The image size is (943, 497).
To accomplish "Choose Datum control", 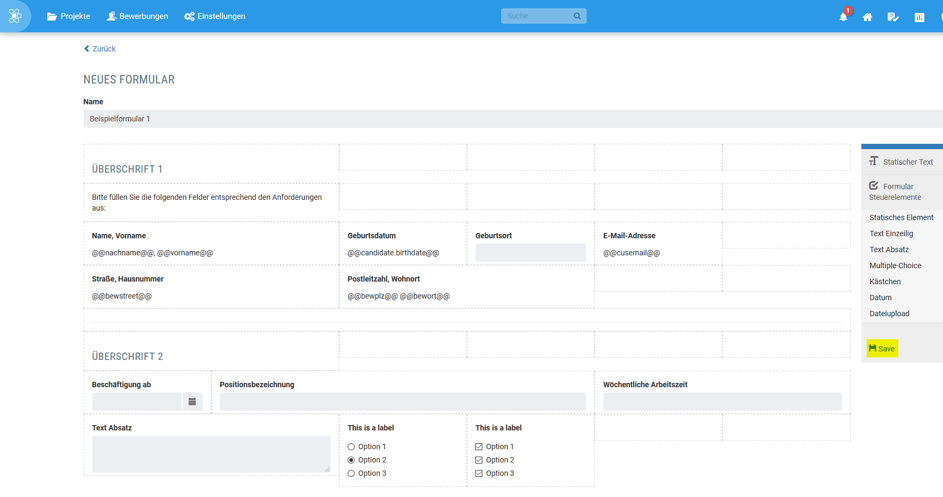I will click(880, 297).
